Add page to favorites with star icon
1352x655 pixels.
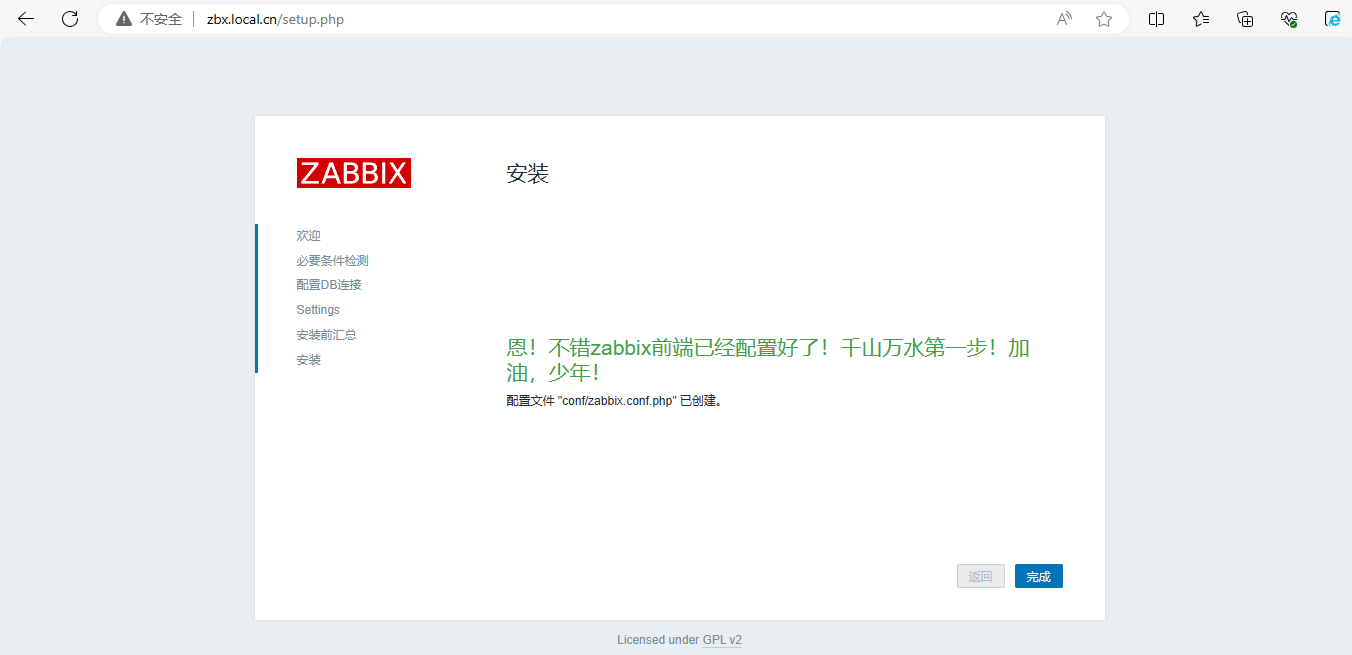click(x=1104, y=19)
